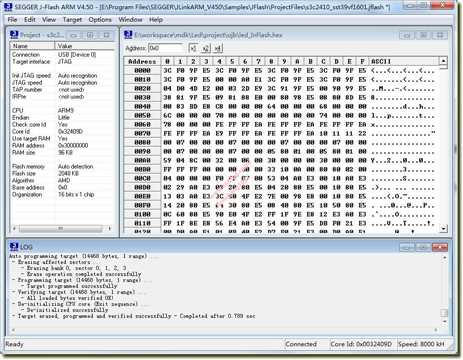Select the Endian row
Viewport: 463px width, 360px height.
pos(62,117)
